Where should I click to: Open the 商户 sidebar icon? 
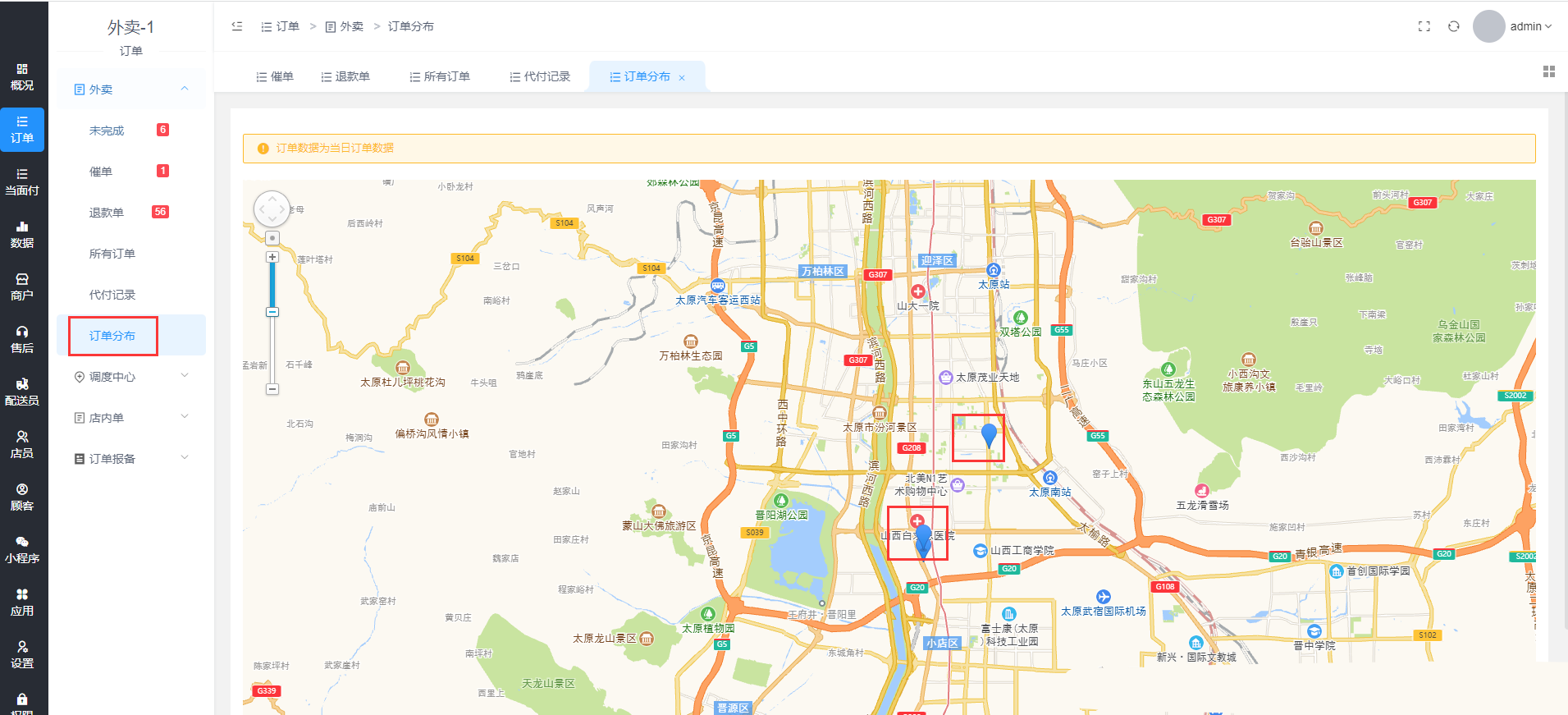[x=22, y=287]
